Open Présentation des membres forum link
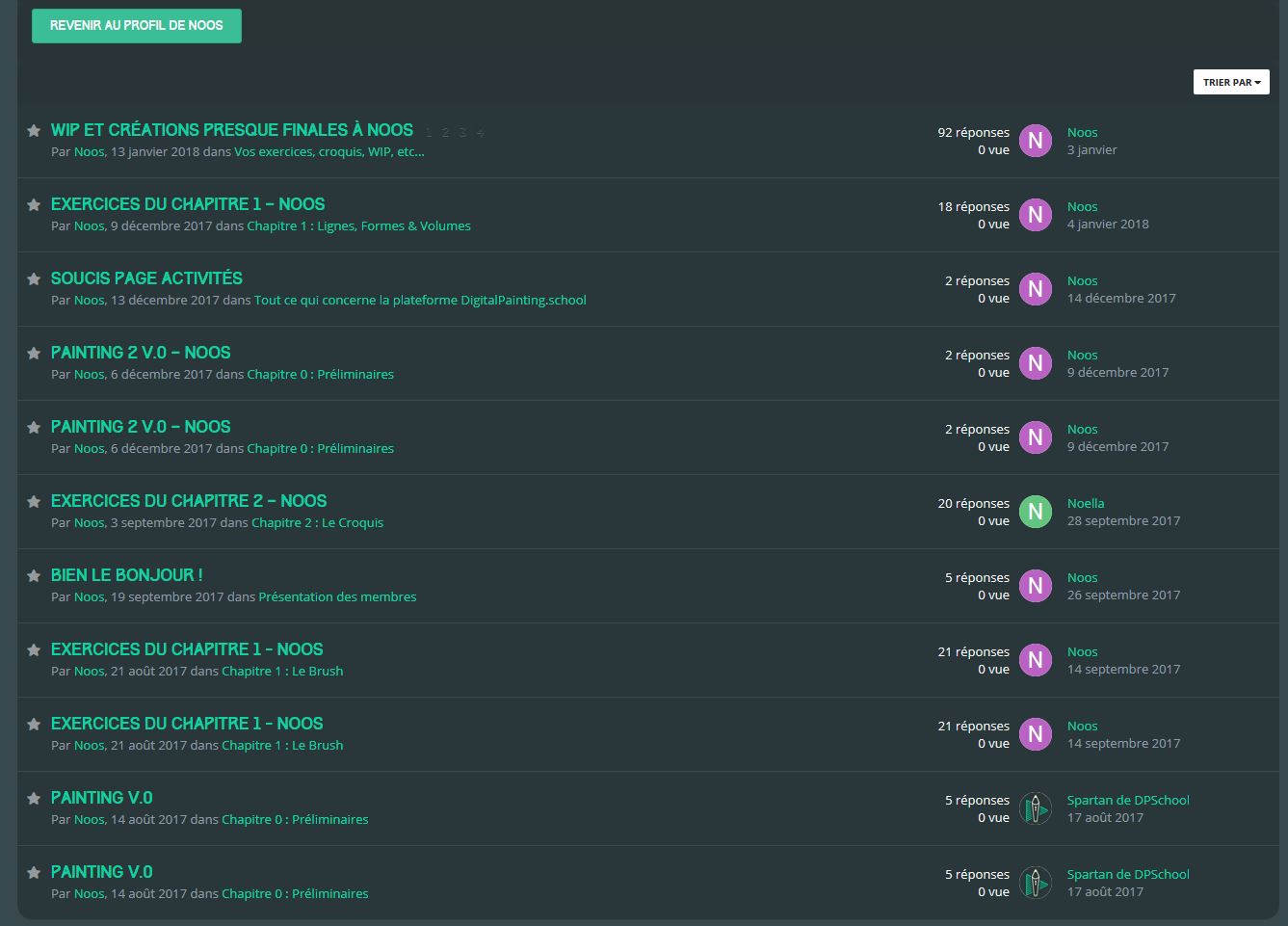The width and height of the screenshot is (1288, 926). (337, 596)
